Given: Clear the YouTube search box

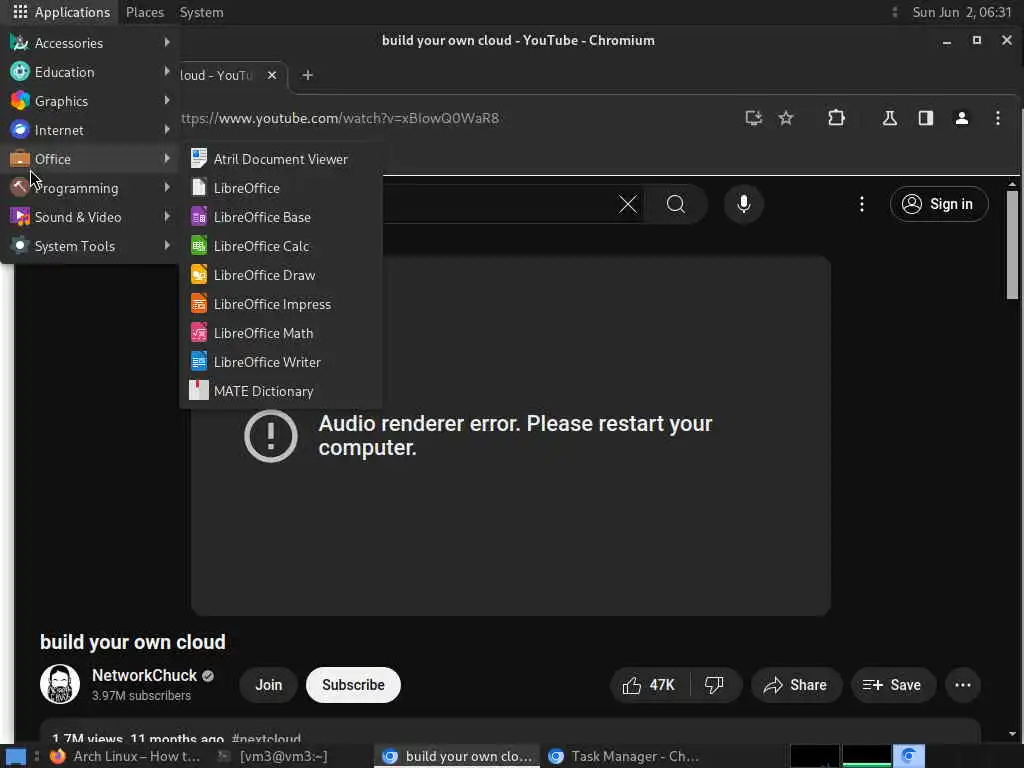Looking at the screenshot, I should click(x=628, y=204).
